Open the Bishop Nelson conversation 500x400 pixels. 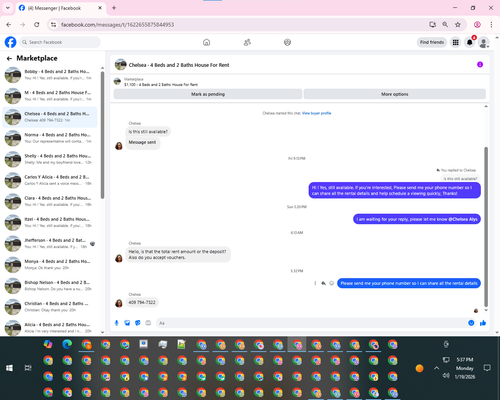coord(50,286)
